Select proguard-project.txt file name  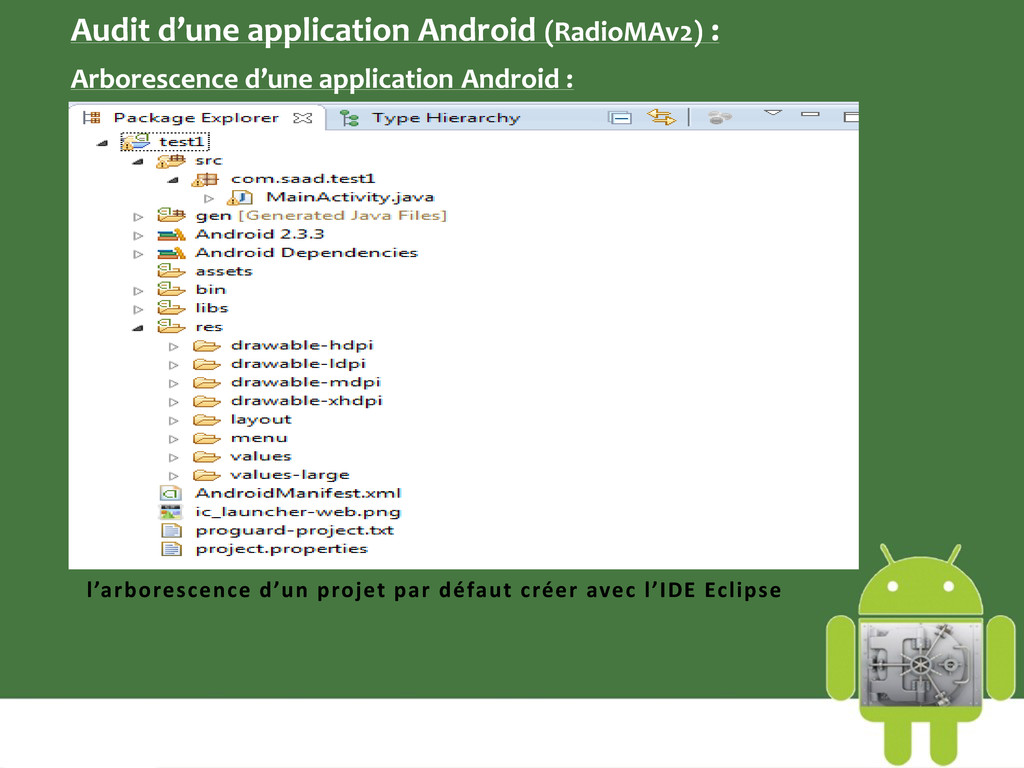295,530
